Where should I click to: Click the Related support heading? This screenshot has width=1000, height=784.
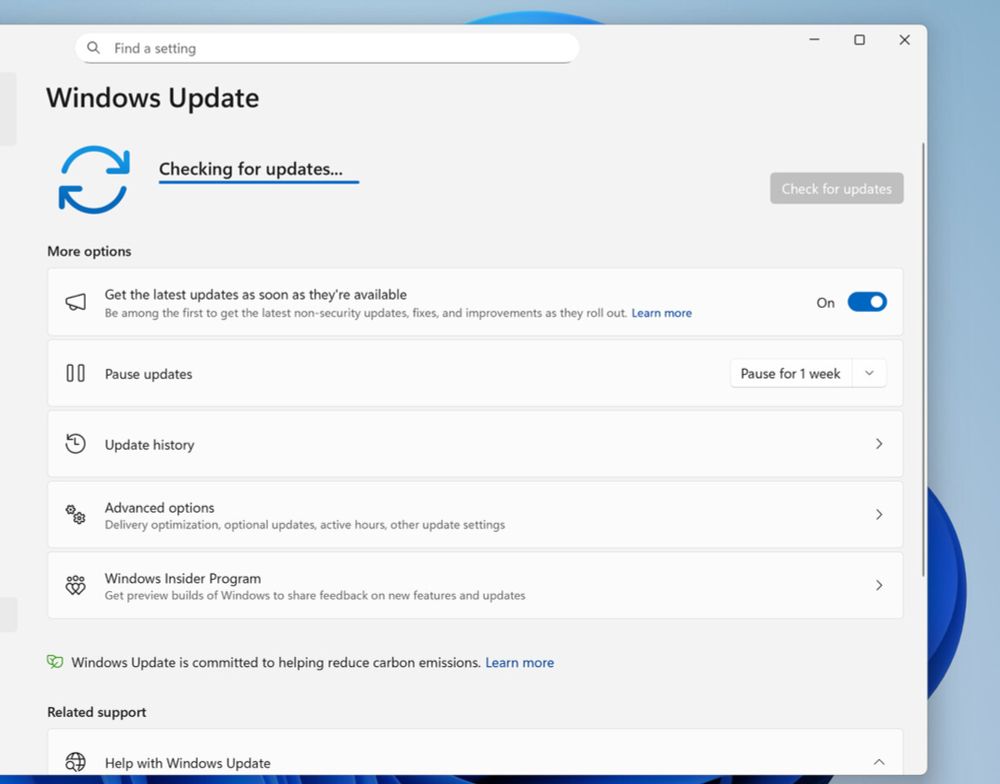(96, 712)
